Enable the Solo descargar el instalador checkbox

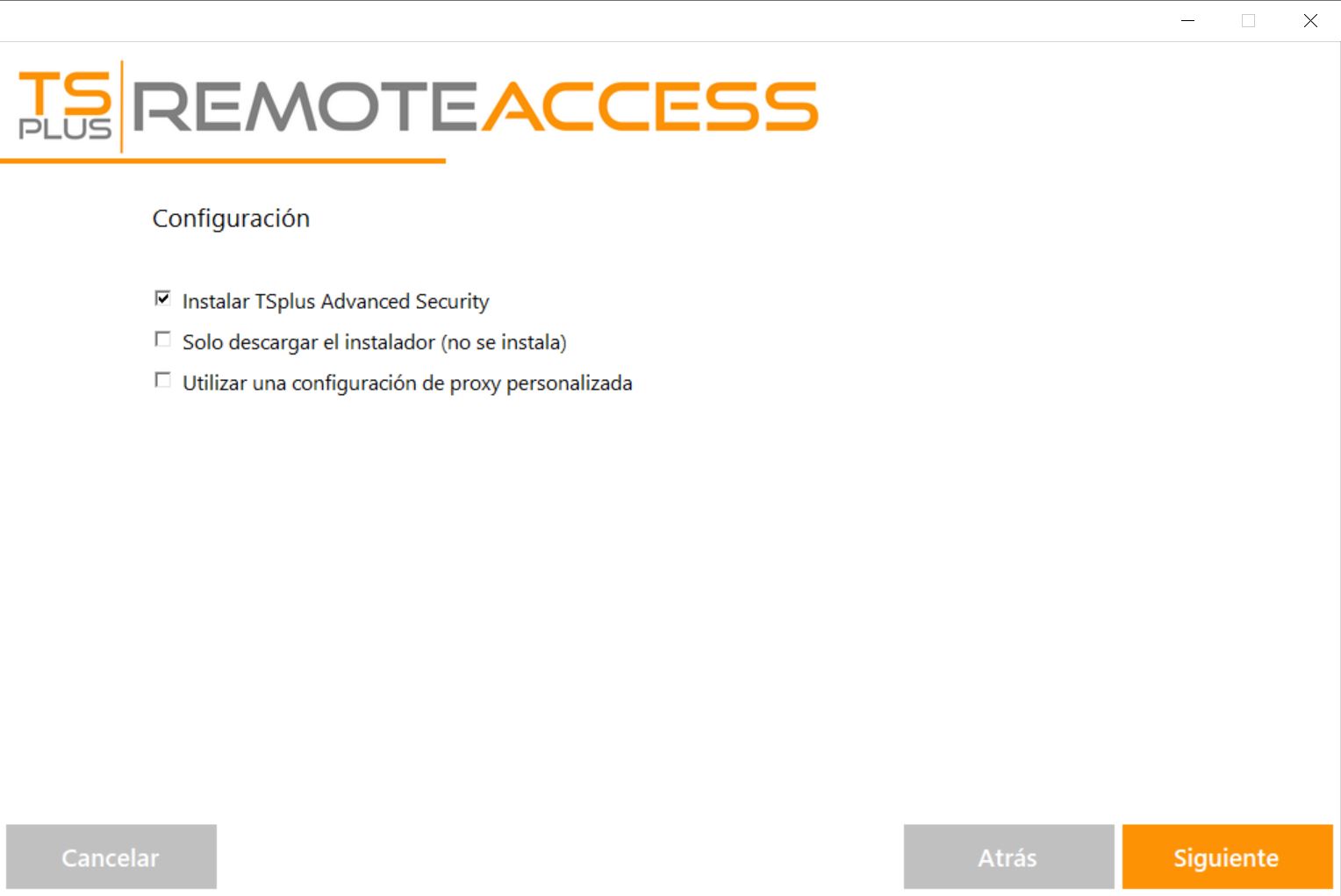(x=162, y=340)
